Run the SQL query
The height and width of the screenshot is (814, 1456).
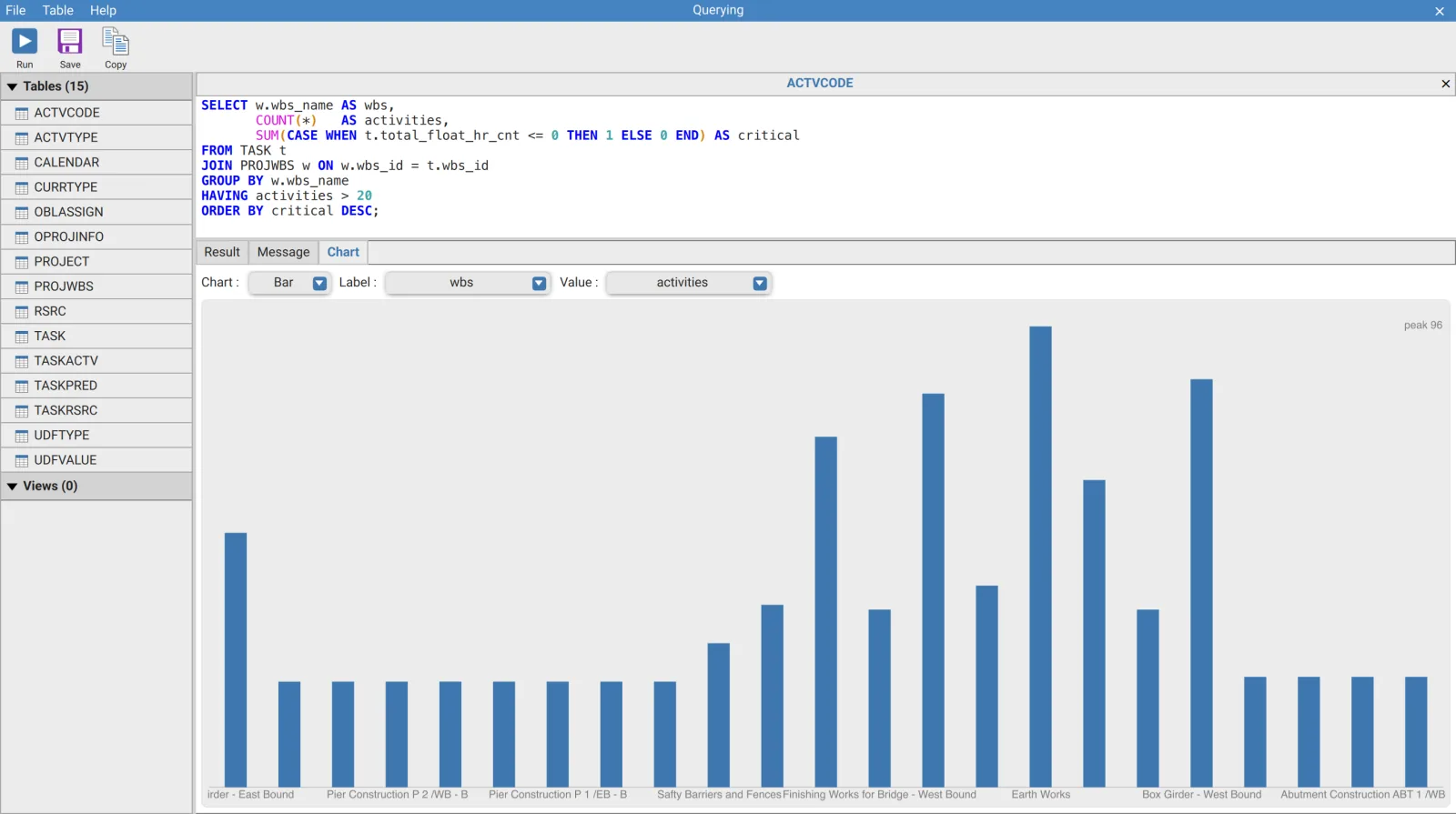click(x=25, y=48)
